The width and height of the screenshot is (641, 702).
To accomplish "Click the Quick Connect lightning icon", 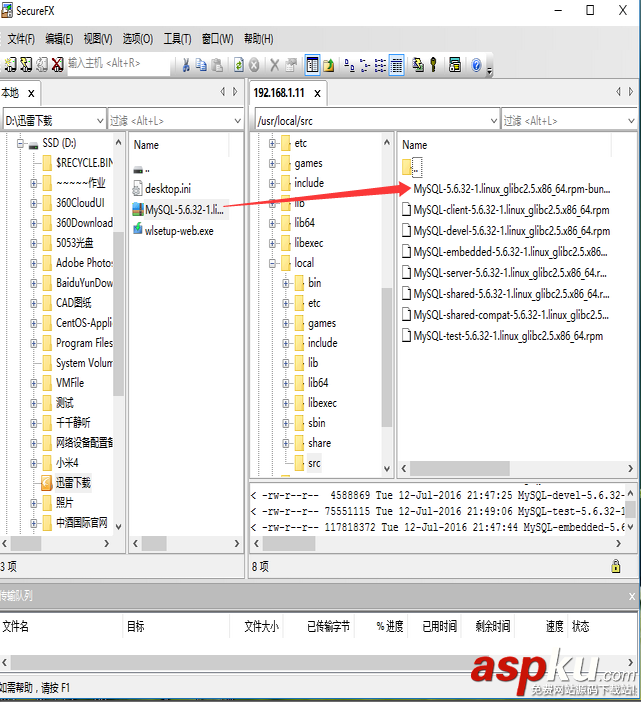I will click(26, 65).
